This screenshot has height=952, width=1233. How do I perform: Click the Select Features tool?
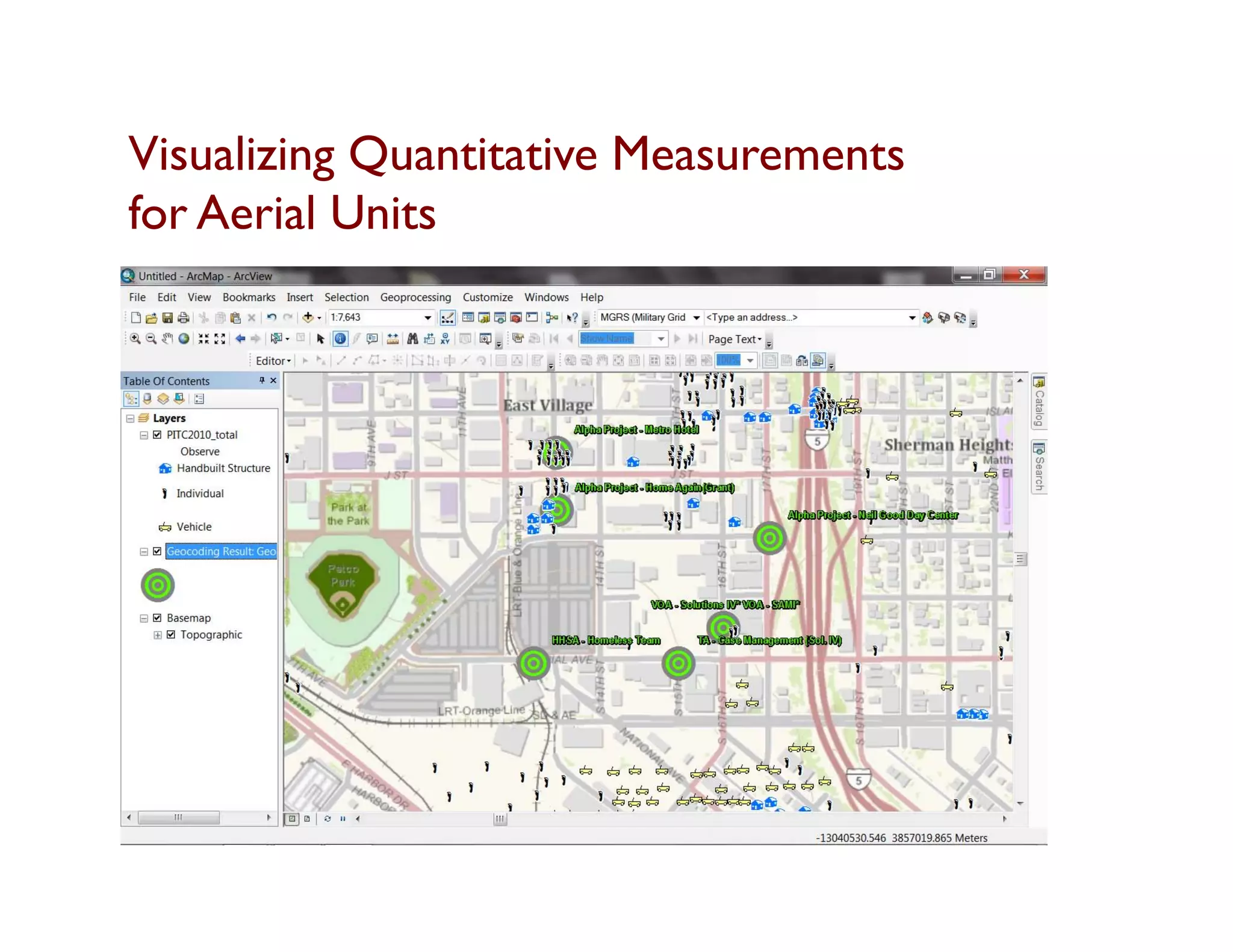tap(276, 339)
